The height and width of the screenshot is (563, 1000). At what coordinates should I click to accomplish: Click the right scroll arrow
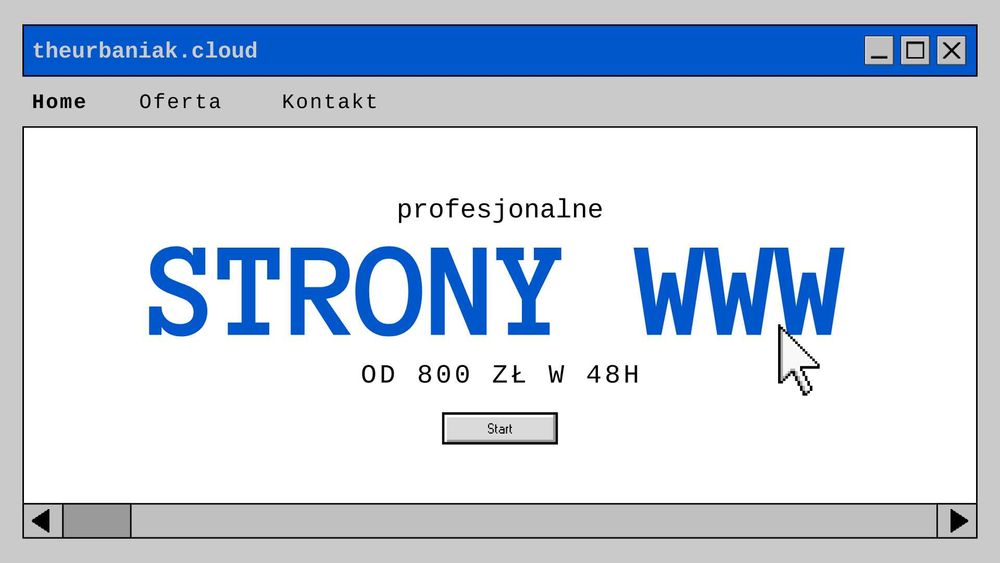(957, 521)
